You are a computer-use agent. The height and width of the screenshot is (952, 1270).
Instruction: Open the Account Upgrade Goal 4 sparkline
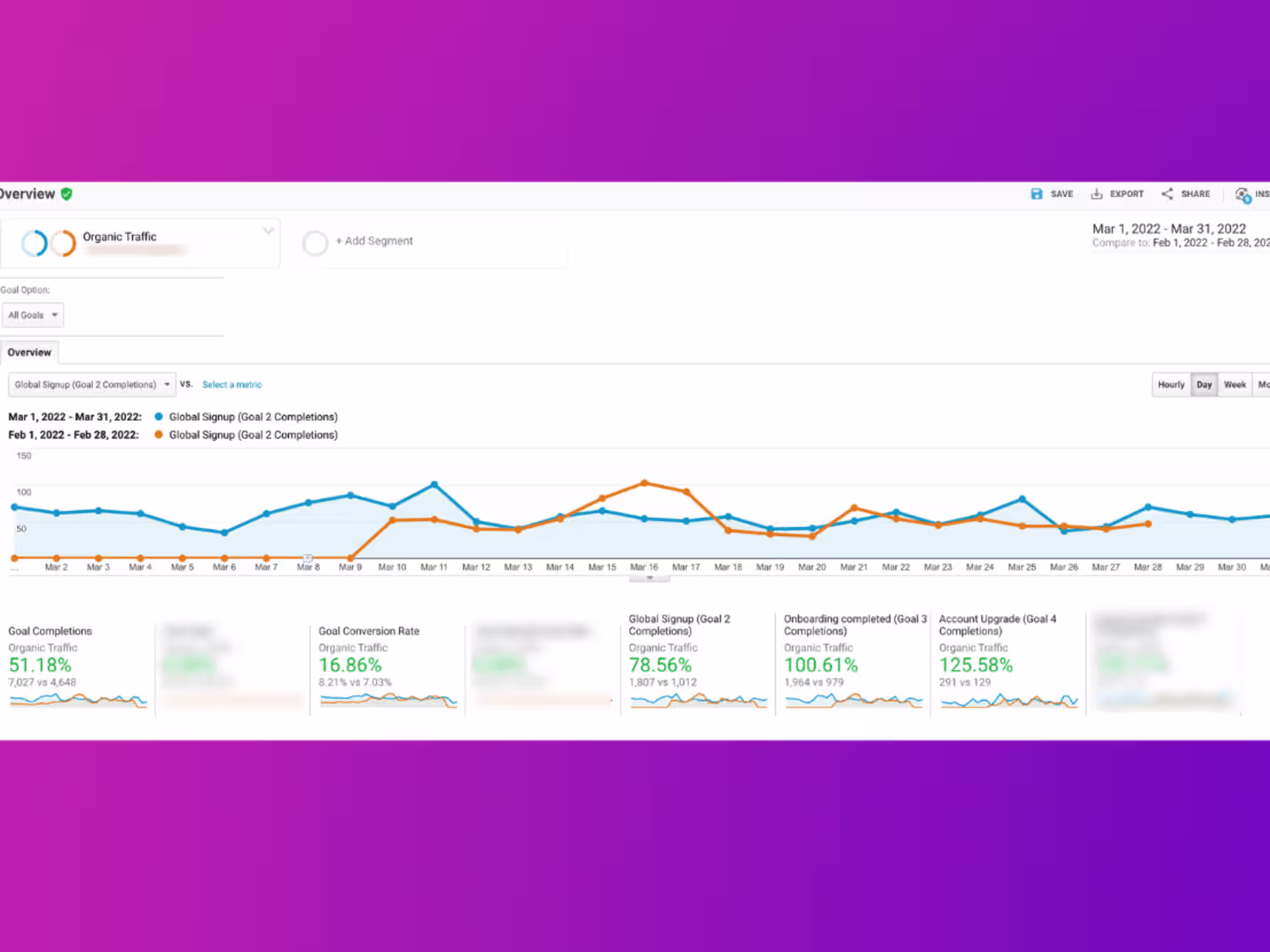tap(1008, 701)
